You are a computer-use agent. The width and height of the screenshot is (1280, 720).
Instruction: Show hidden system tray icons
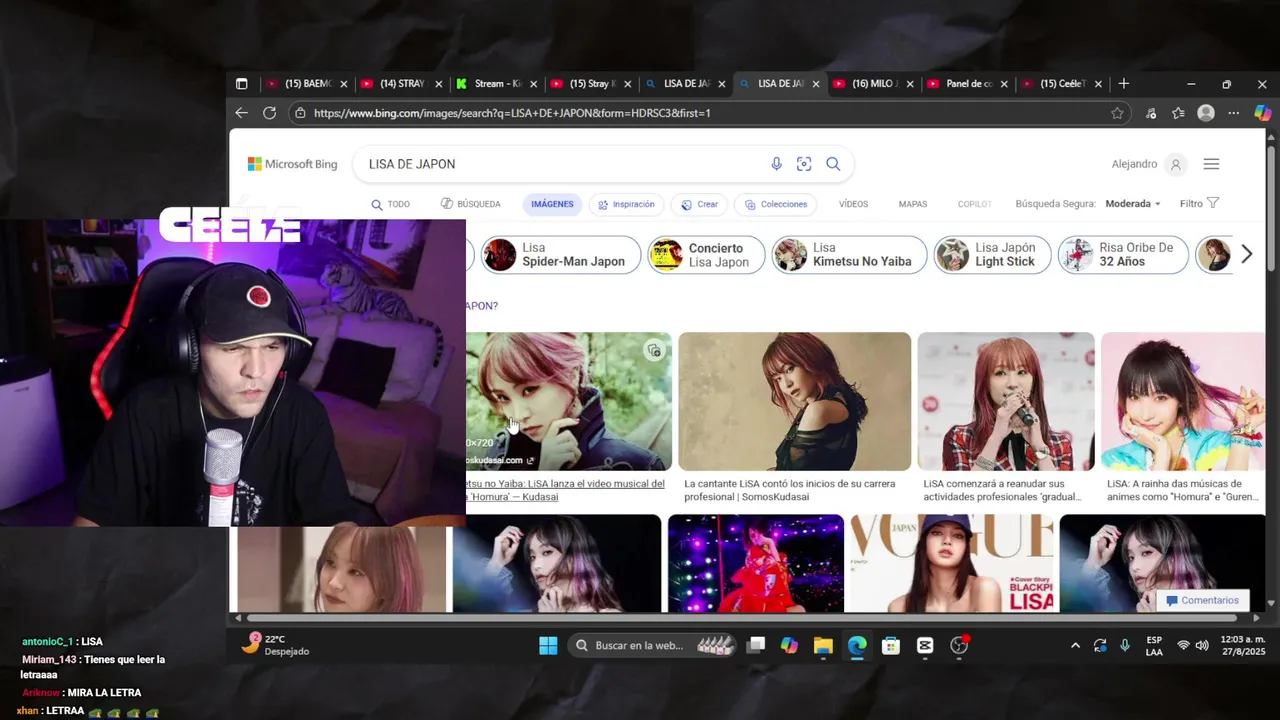click(1075, 645)
